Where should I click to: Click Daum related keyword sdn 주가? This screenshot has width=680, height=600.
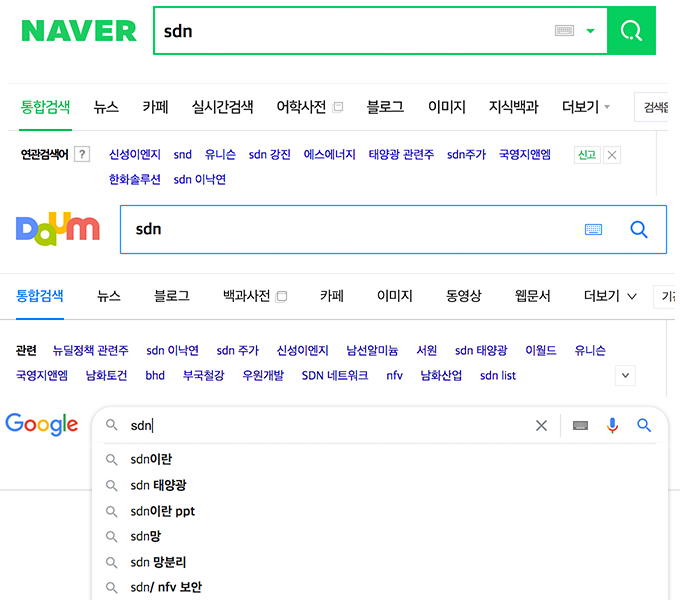[x=238, y=350]
